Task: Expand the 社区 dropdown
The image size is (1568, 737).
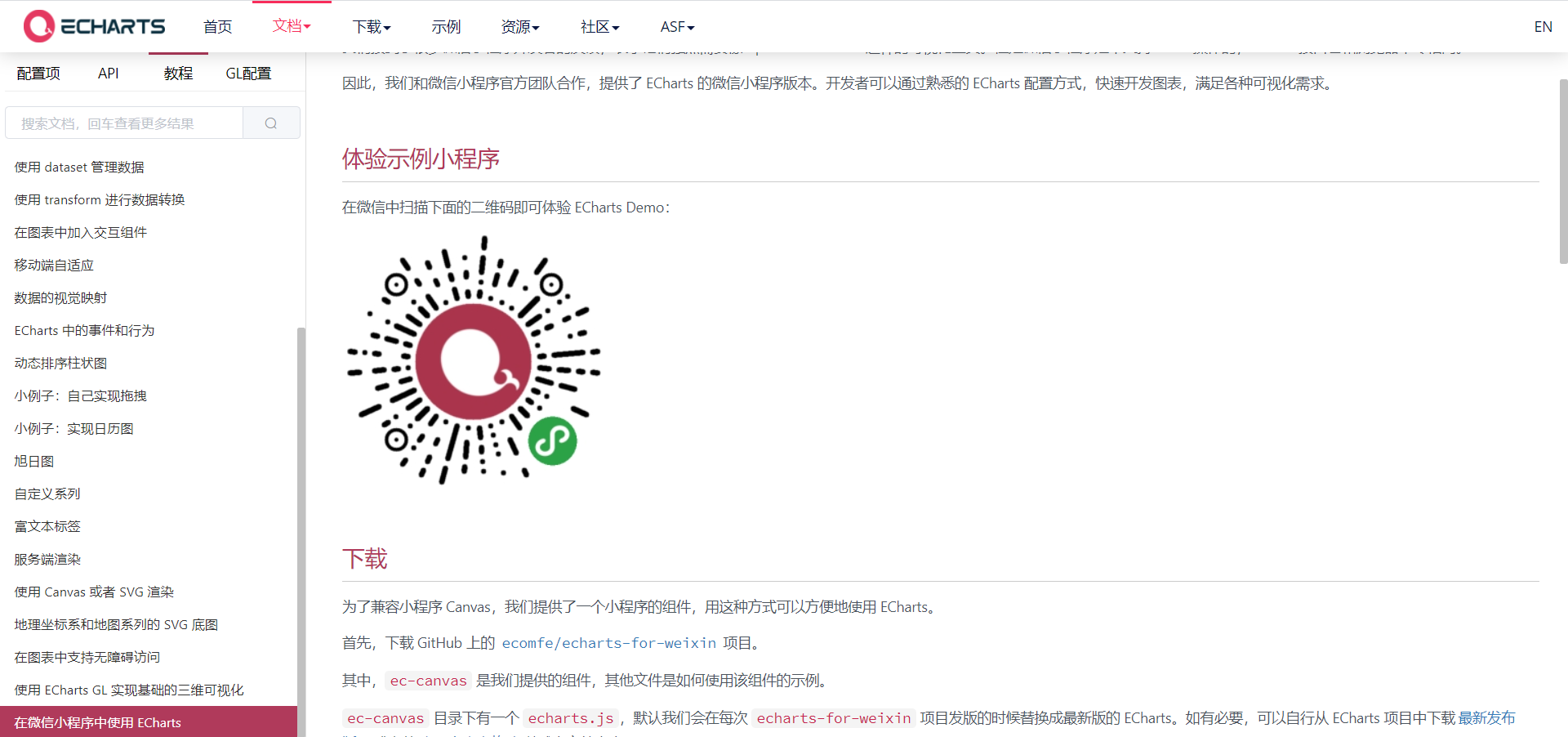Action: point(599,26)
